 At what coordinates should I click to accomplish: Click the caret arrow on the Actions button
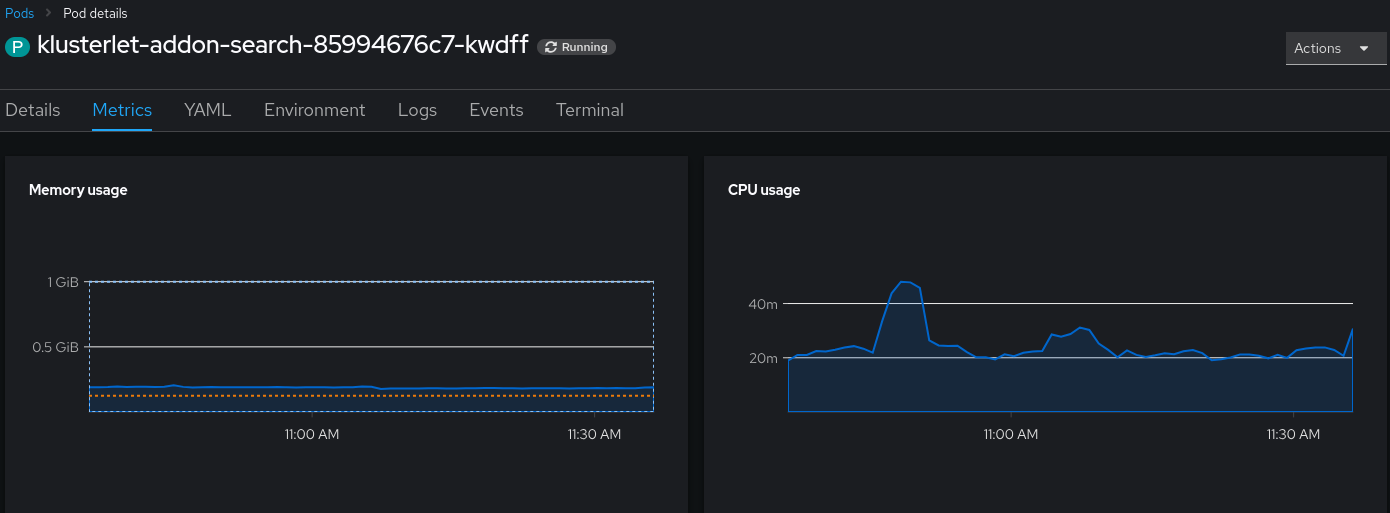point(1364,48)
